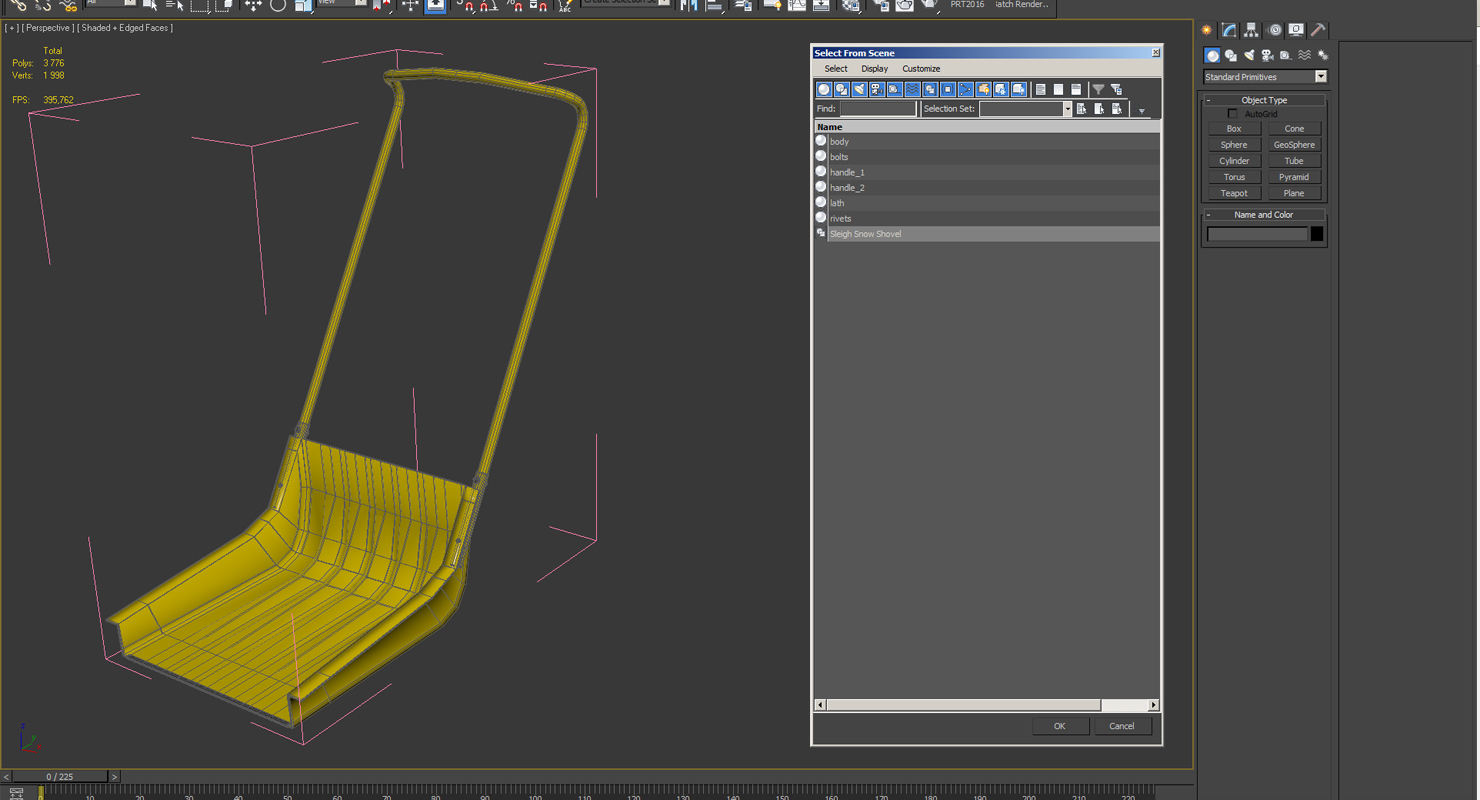Click the GeoSphere primitive button
1480x800 pixels.
(x=1294, y=145)
